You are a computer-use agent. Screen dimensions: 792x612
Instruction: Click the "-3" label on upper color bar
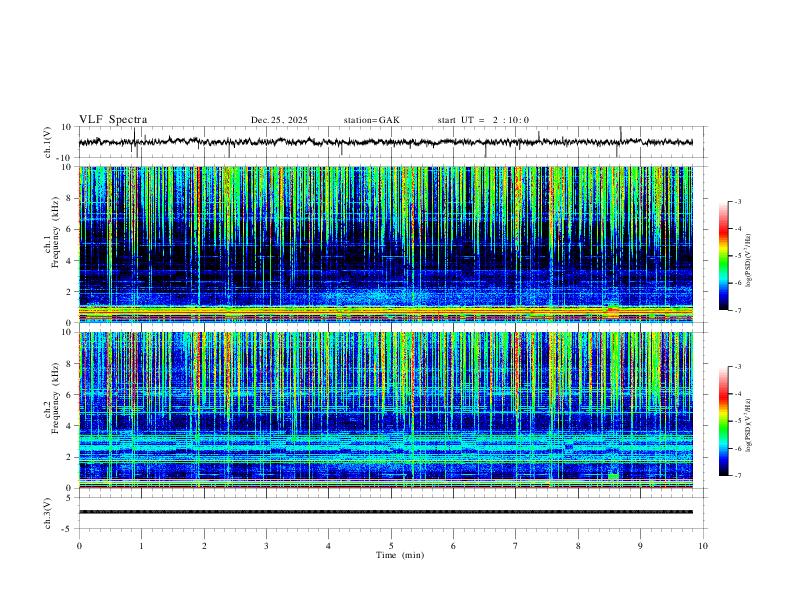[x=737, y=201]
